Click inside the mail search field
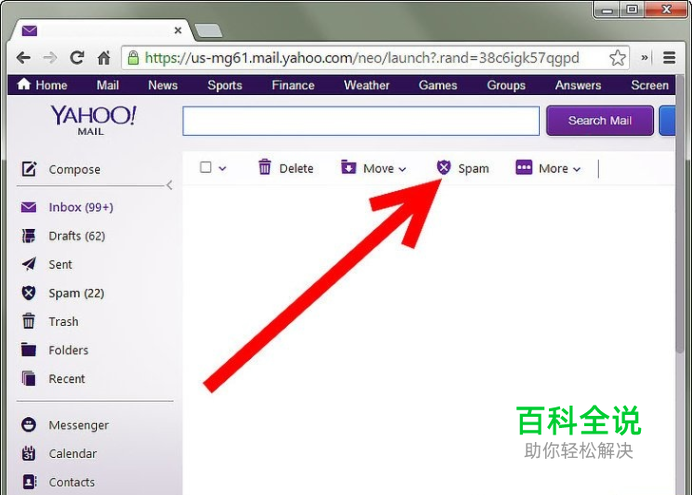692x495 pixels. tap(361, 120)
